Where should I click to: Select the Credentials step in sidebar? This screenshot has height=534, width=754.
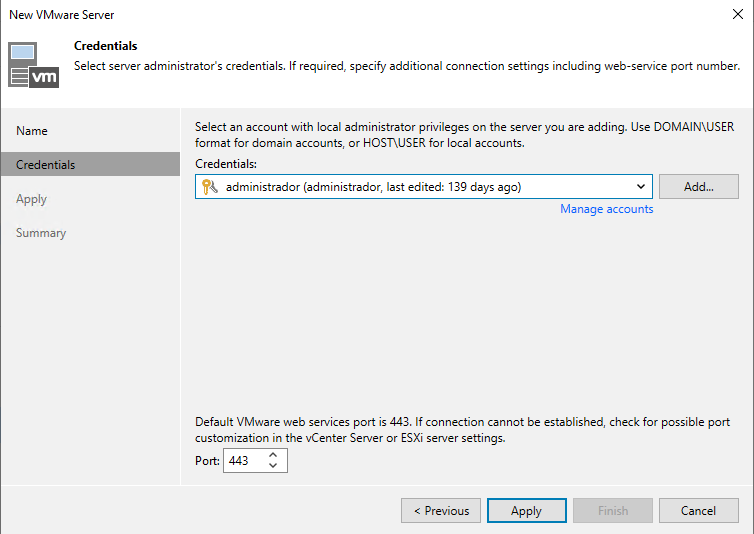coord(46,165)
